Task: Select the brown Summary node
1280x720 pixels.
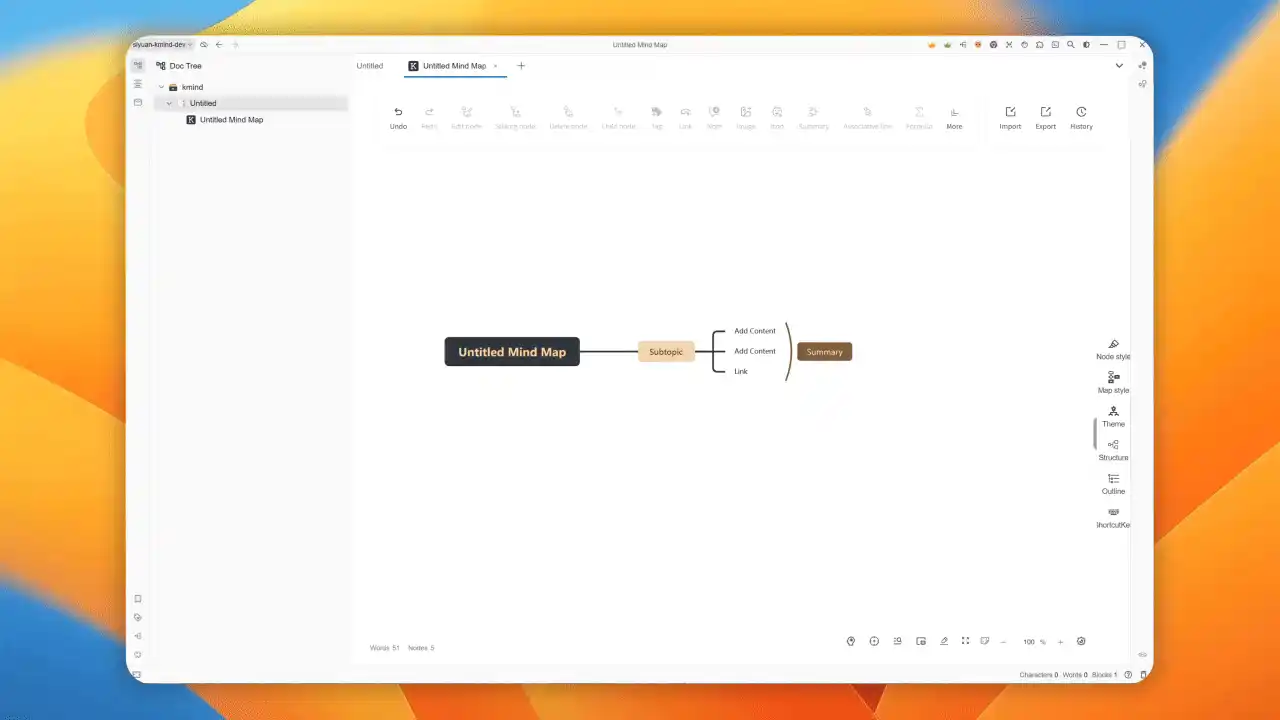Action: (x=825, y=352)
